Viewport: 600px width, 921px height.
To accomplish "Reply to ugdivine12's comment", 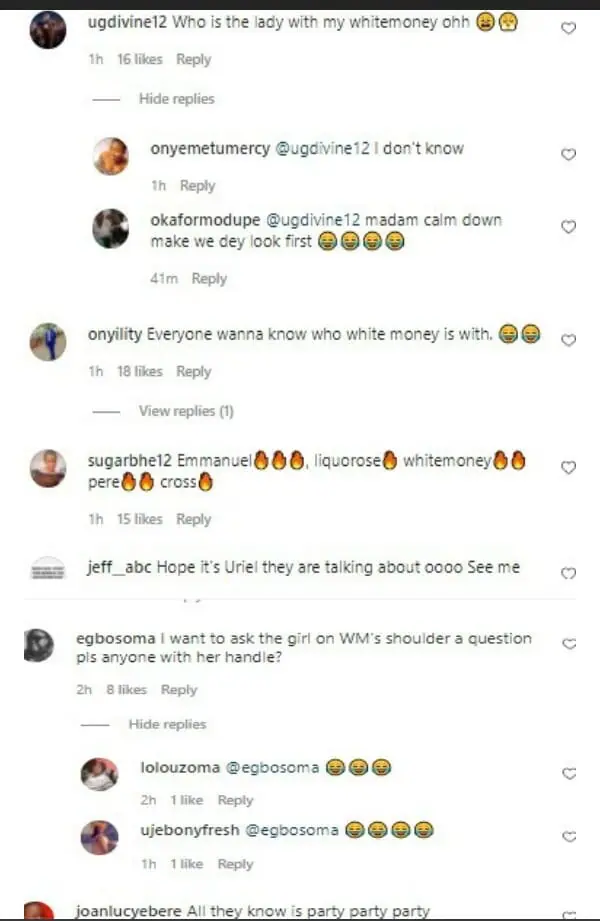I will [193, 59].
